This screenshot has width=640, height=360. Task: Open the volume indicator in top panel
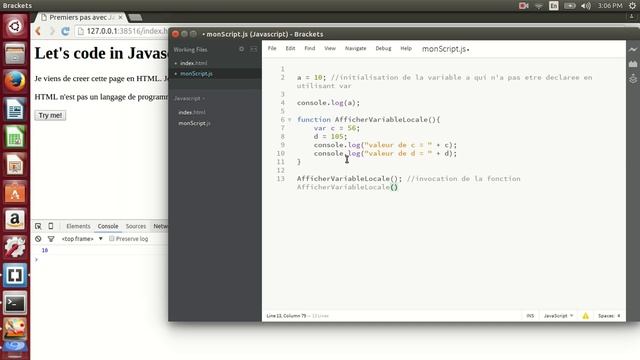click(x=586, y=6)
